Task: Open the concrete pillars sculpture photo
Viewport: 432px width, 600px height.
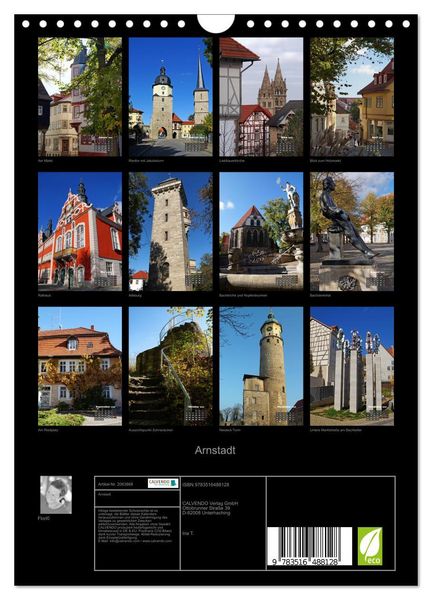Action: pyautogui.click(x=352, y=366)
